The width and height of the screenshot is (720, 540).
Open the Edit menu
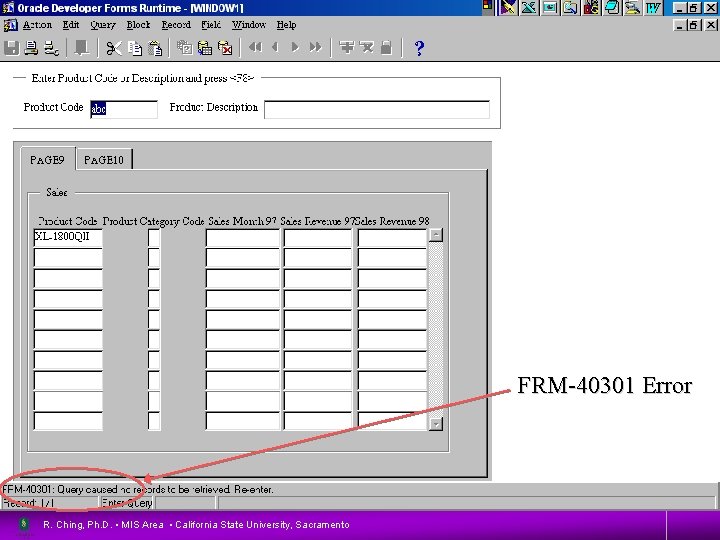click(x=71, y=25)
